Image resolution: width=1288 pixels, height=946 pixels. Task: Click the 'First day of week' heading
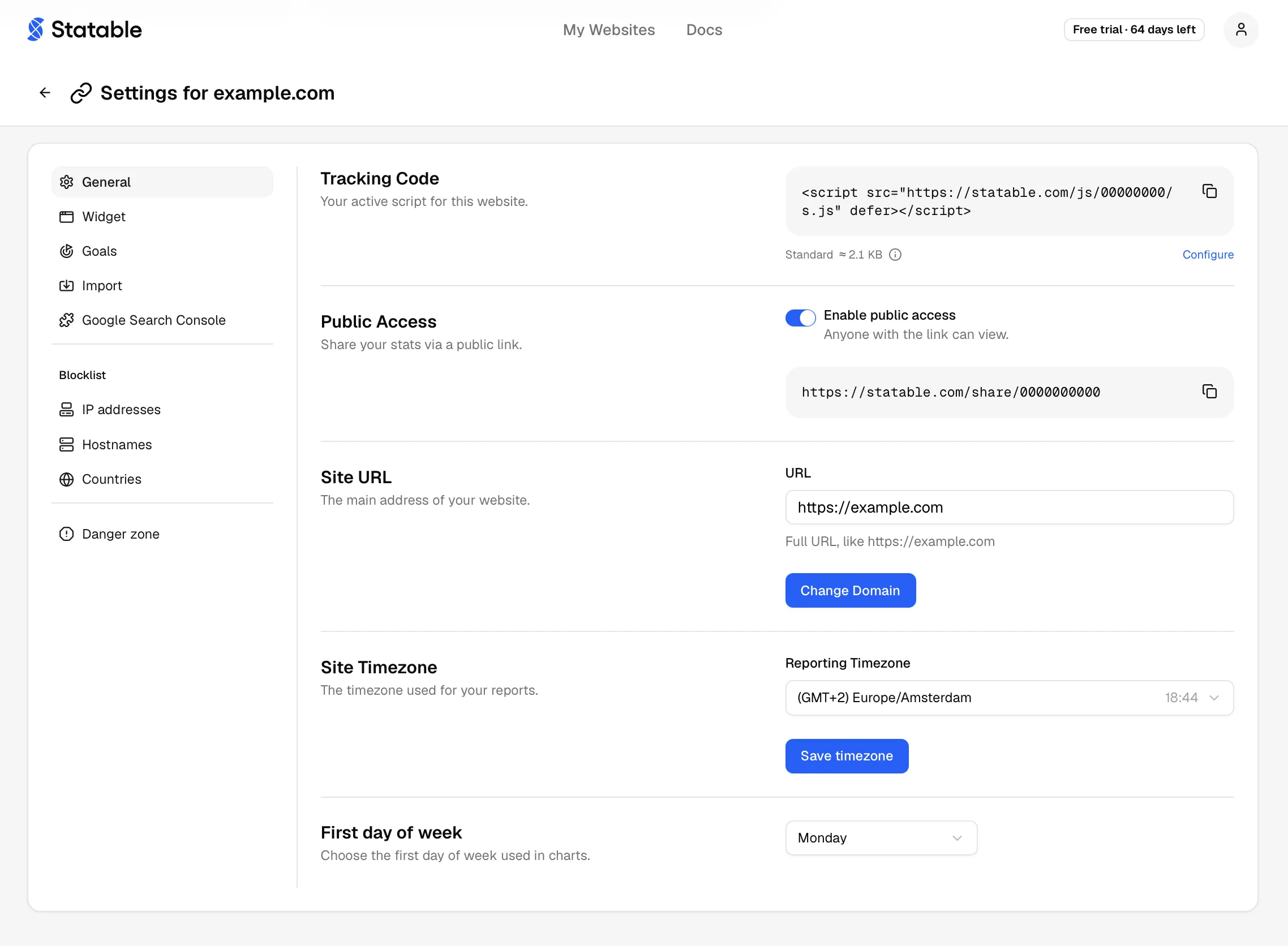tap(390, 833)
